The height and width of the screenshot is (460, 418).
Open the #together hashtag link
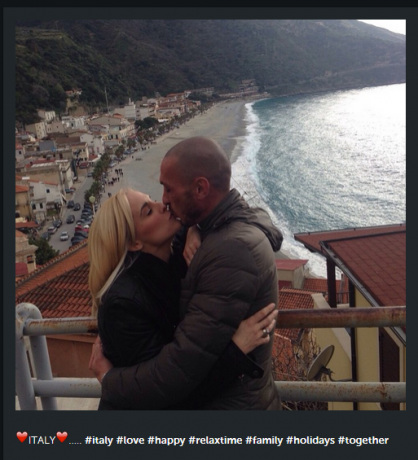coord(363,441)
